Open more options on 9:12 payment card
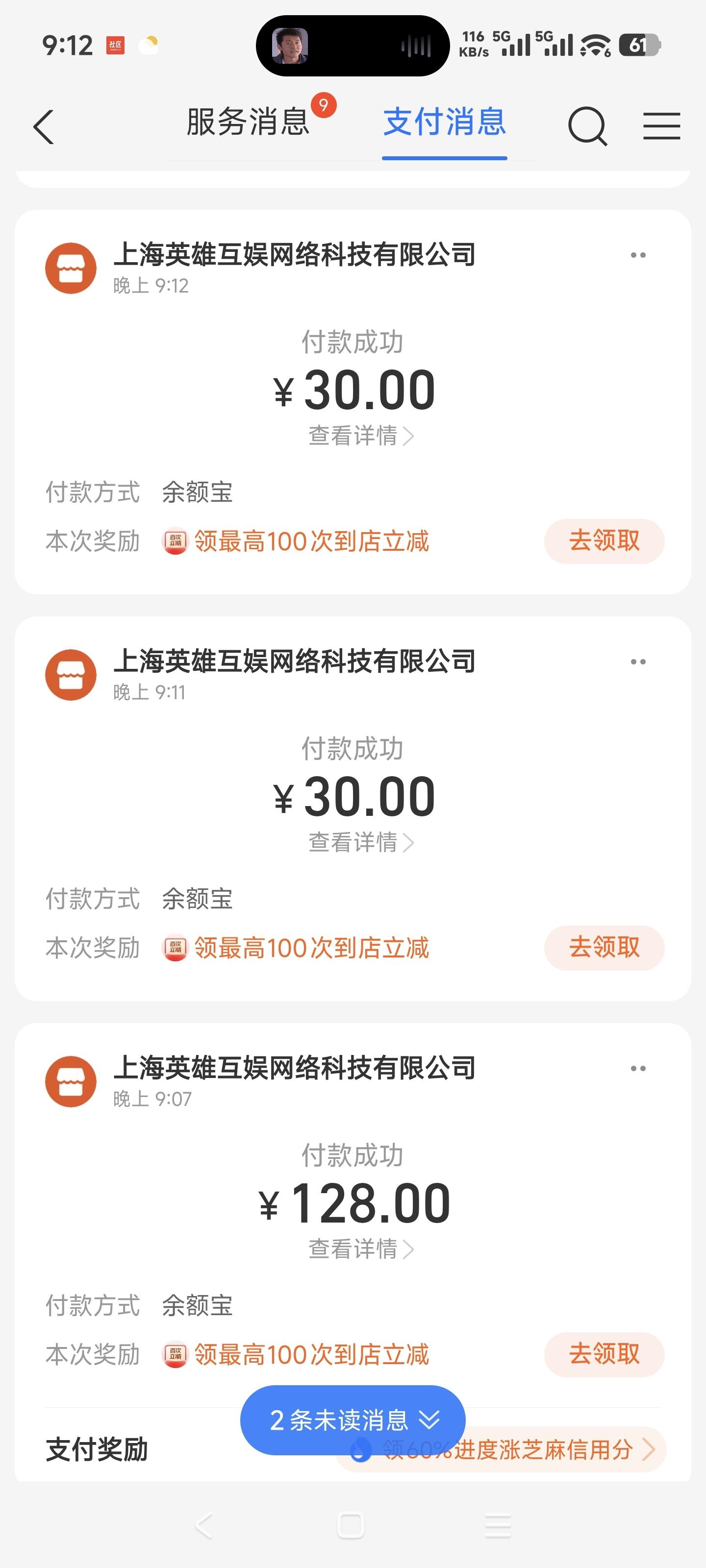Screen dimensions: 706x1568 tap(638, 255)
